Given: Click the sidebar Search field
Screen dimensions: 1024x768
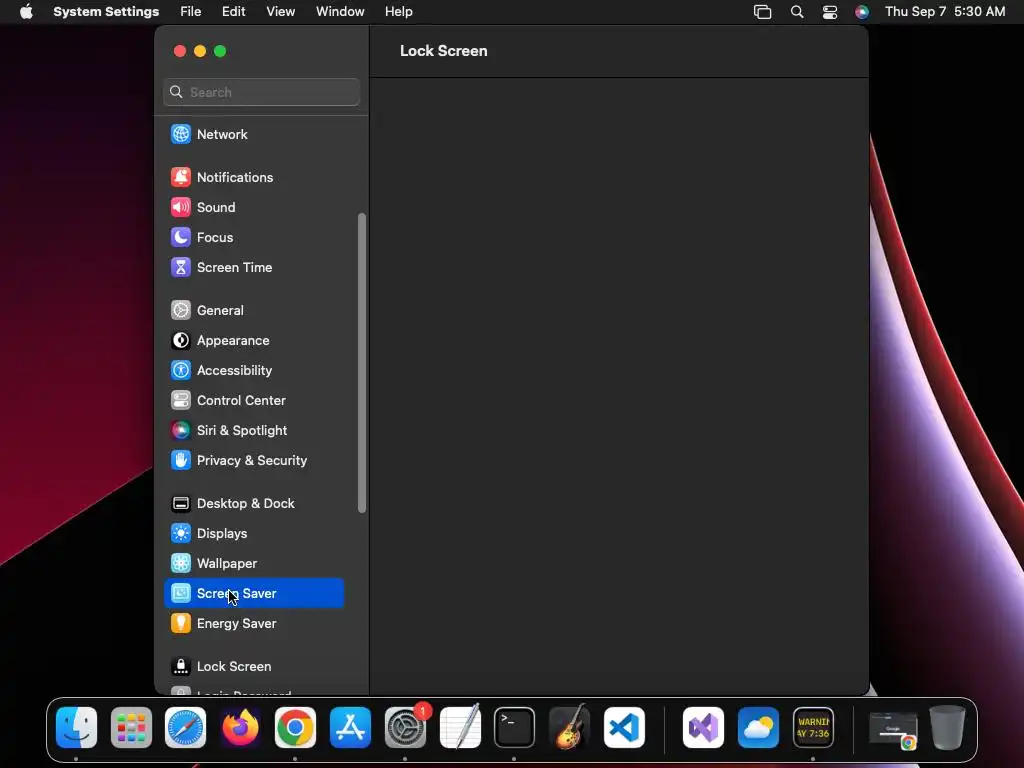Looking at the screenshot, I should click(x=261, y=92).
